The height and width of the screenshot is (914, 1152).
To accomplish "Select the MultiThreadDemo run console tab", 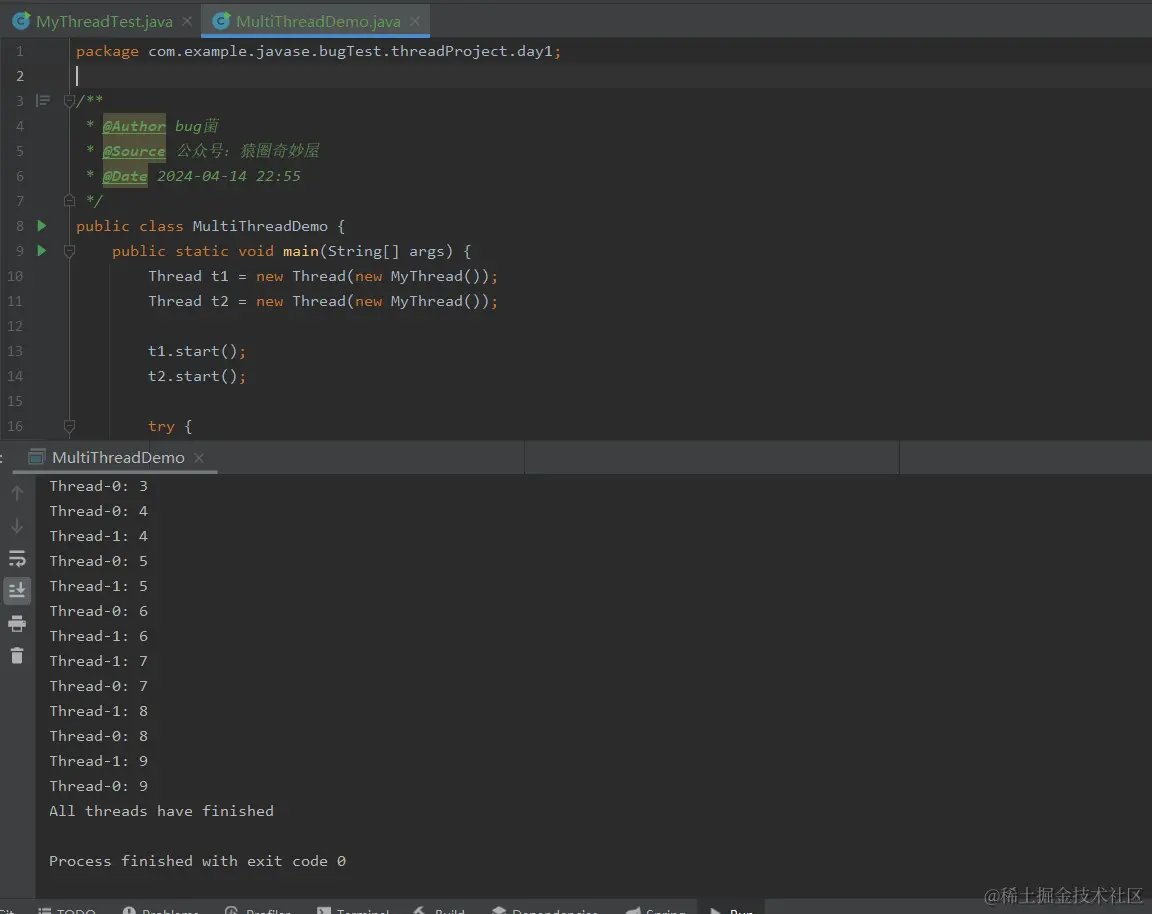I will point(118,457).
